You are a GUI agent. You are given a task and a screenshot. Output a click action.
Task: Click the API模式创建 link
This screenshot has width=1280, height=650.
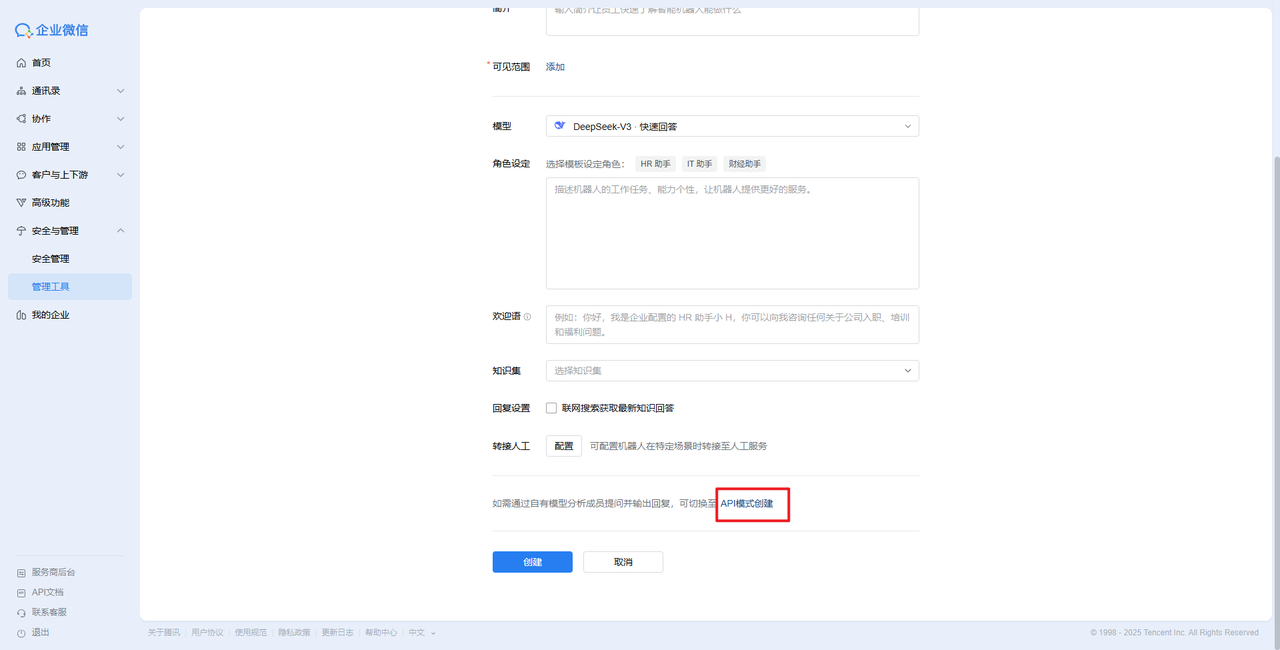[747, 503]
